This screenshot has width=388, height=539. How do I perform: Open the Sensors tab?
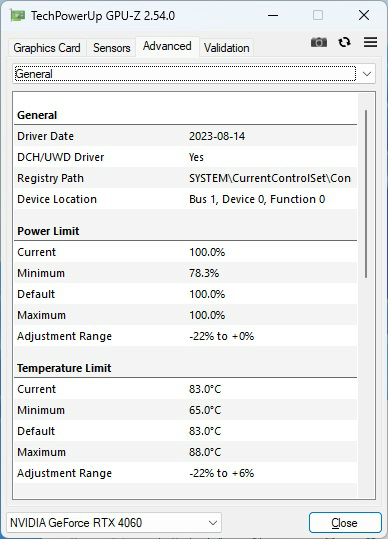[111, 48]
